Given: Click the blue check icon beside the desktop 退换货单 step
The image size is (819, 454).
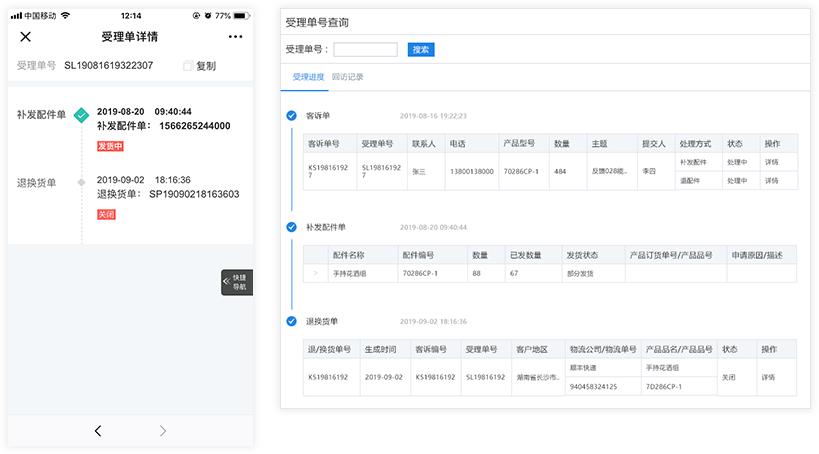Looking at the screenshot, I should [291, 321].
